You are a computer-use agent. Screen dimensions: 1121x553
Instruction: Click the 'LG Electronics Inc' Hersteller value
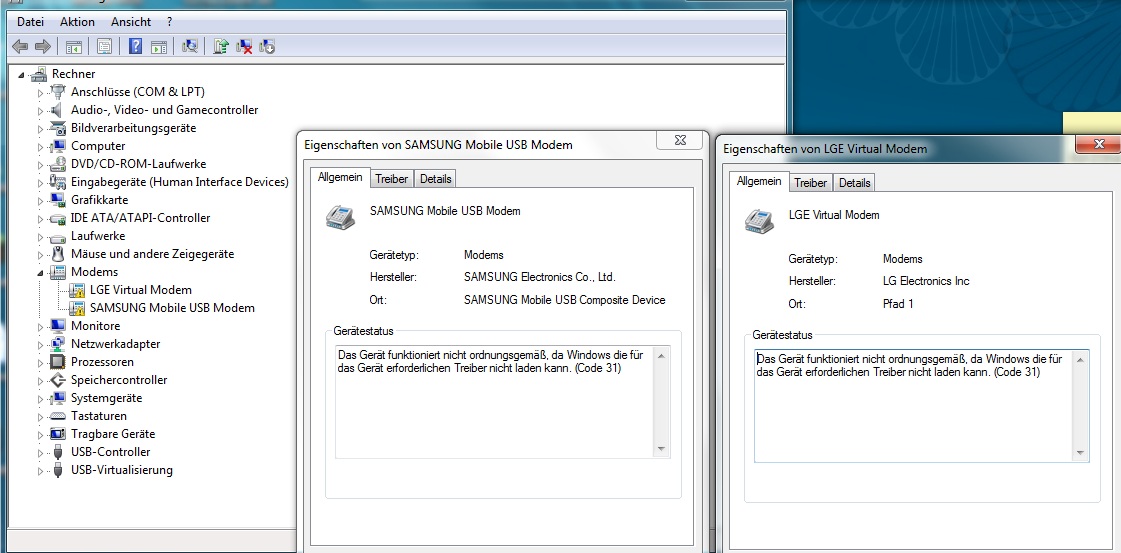tap(926, 281)
